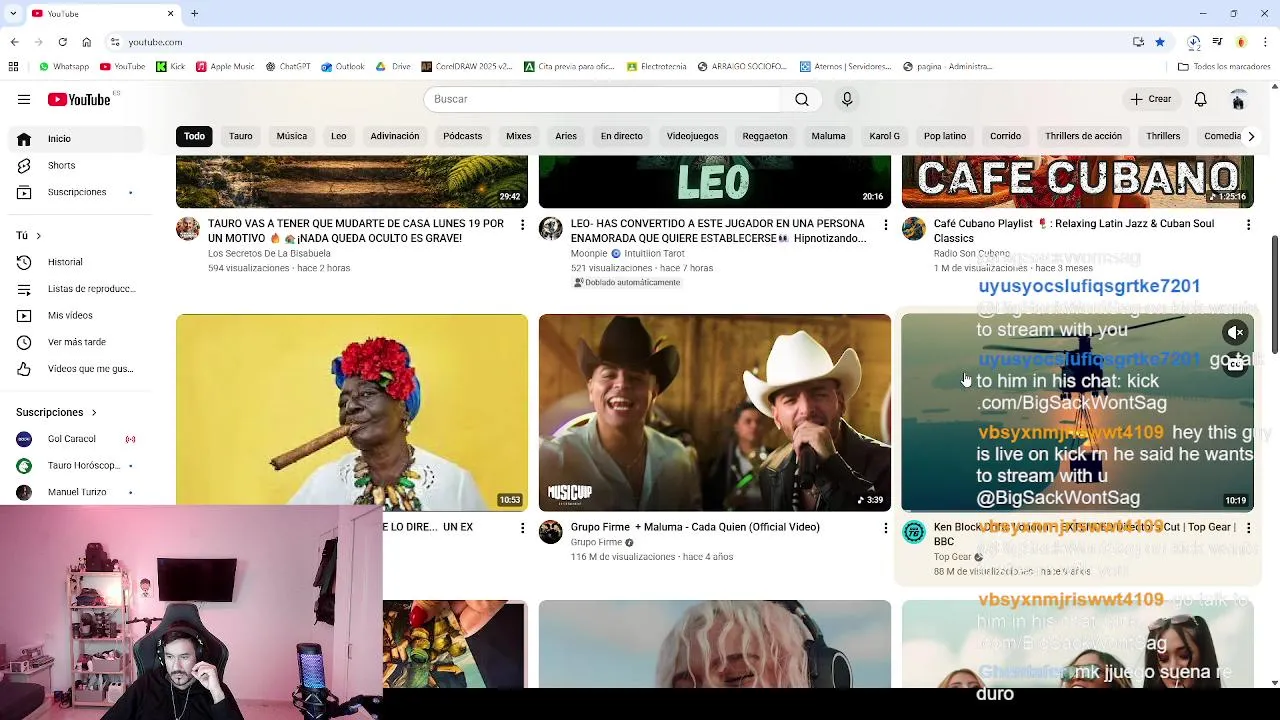Open the Apple Music bookmark
This screenshot has height=720, width=1280.
pyautogui.click(x=225, y=67)
